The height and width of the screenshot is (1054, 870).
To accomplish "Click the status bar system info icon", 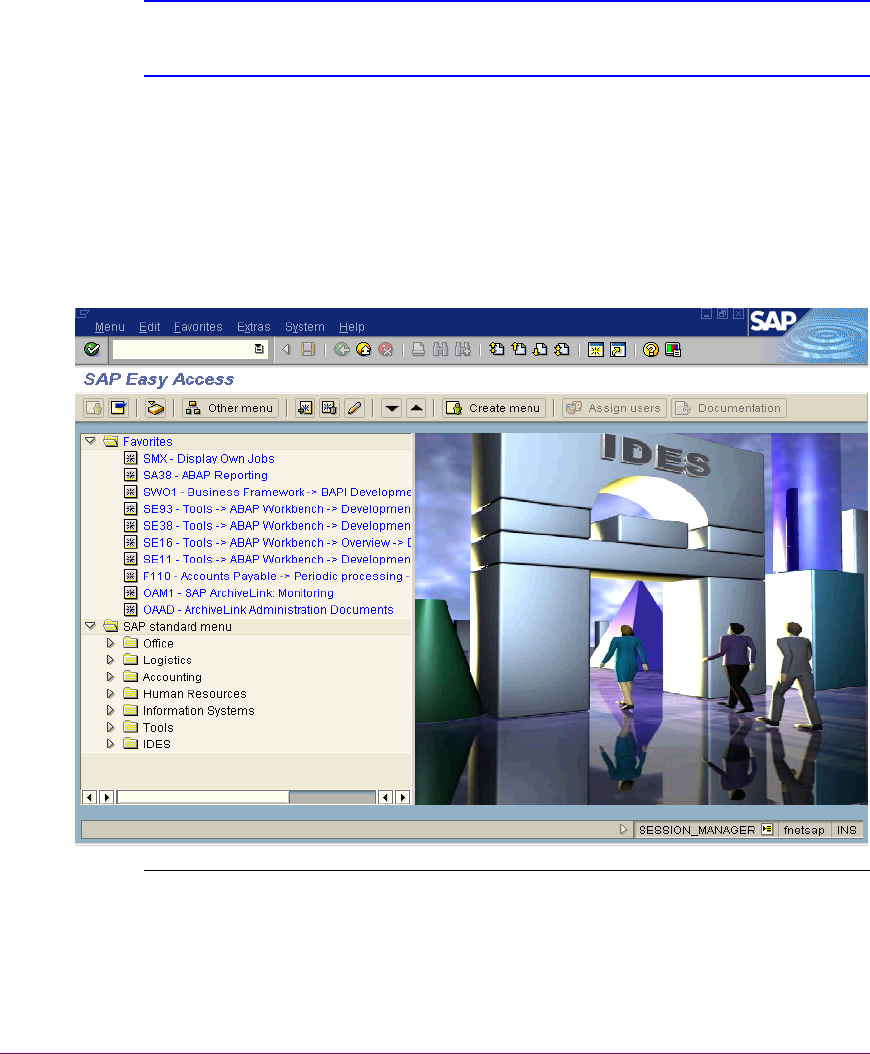I will point(767,829).
